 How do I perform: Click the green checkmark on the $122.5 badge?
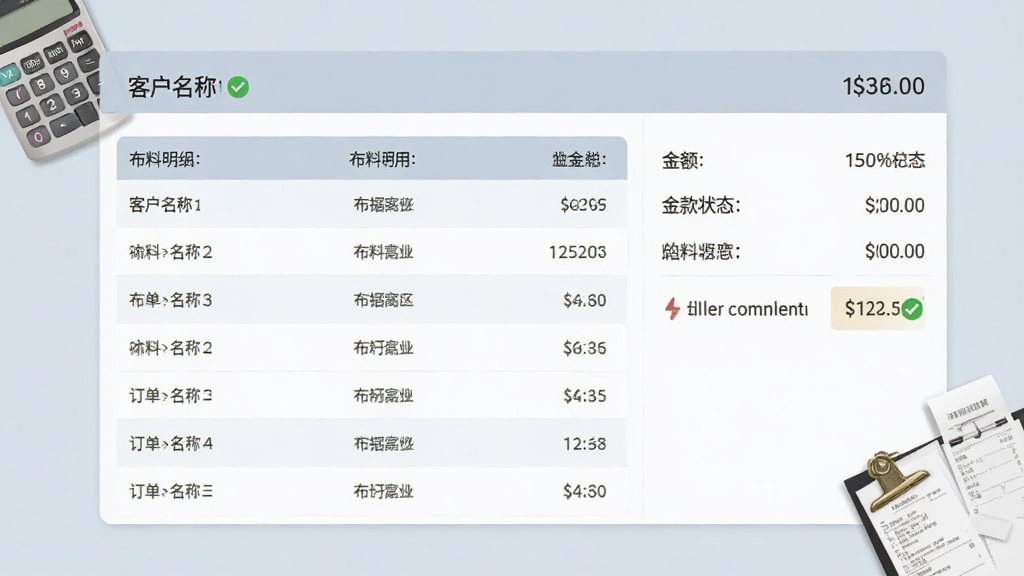tap(912, 309)
